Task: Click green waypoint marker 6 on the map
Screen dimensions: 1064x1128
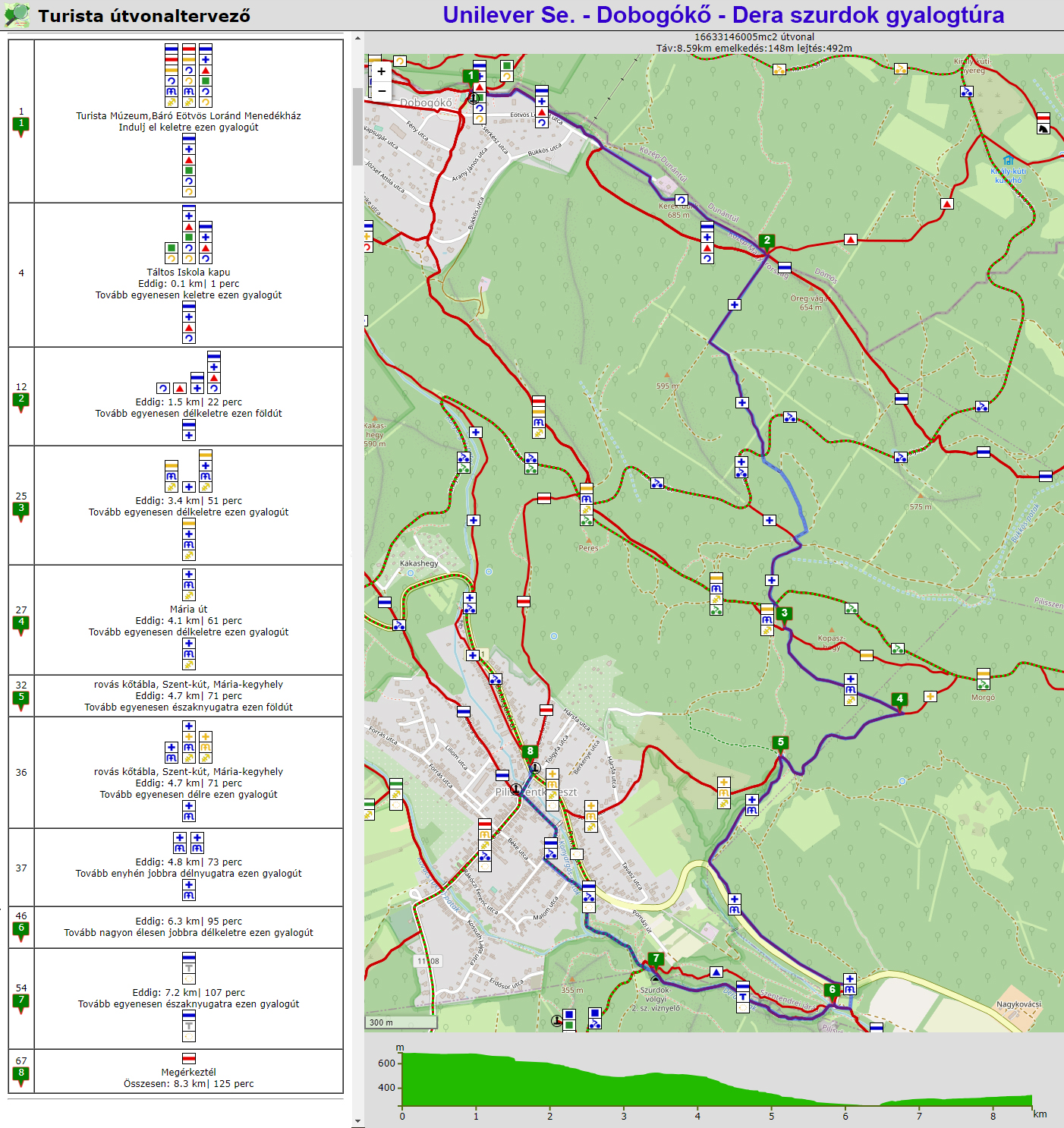Action: [832, 990]
